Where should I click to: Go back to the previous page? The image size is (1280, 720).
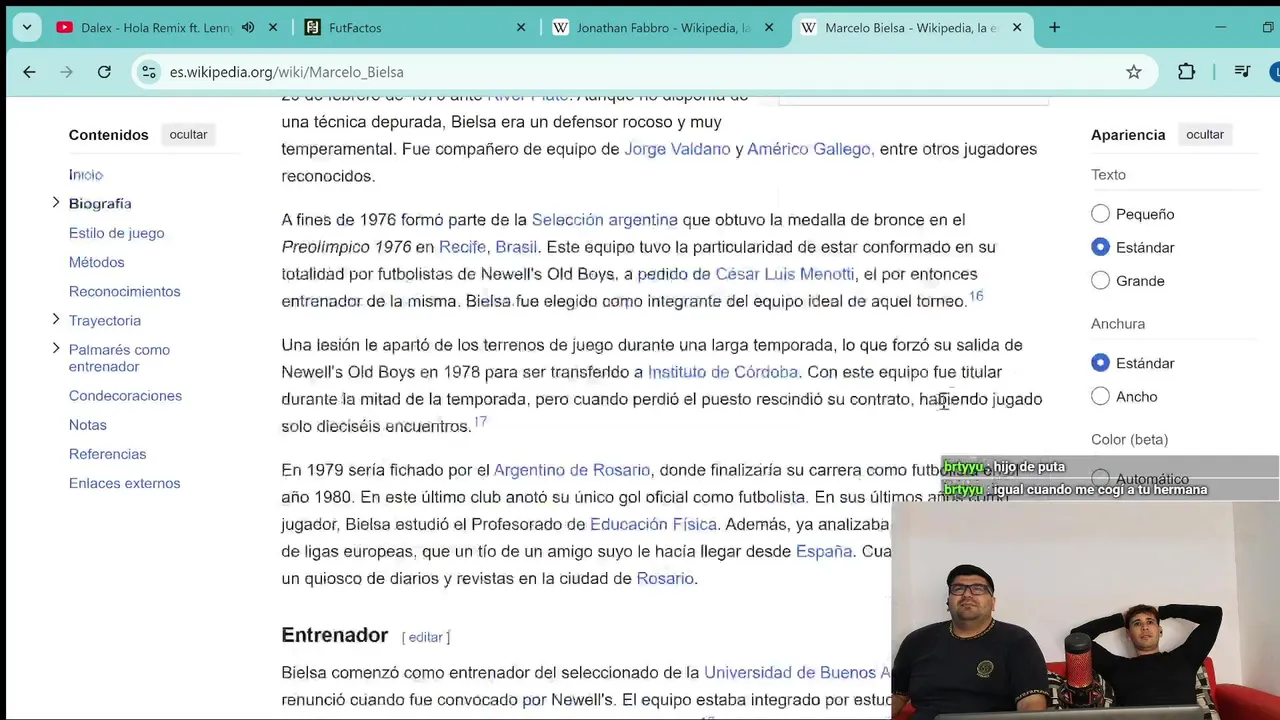[29, 72]
